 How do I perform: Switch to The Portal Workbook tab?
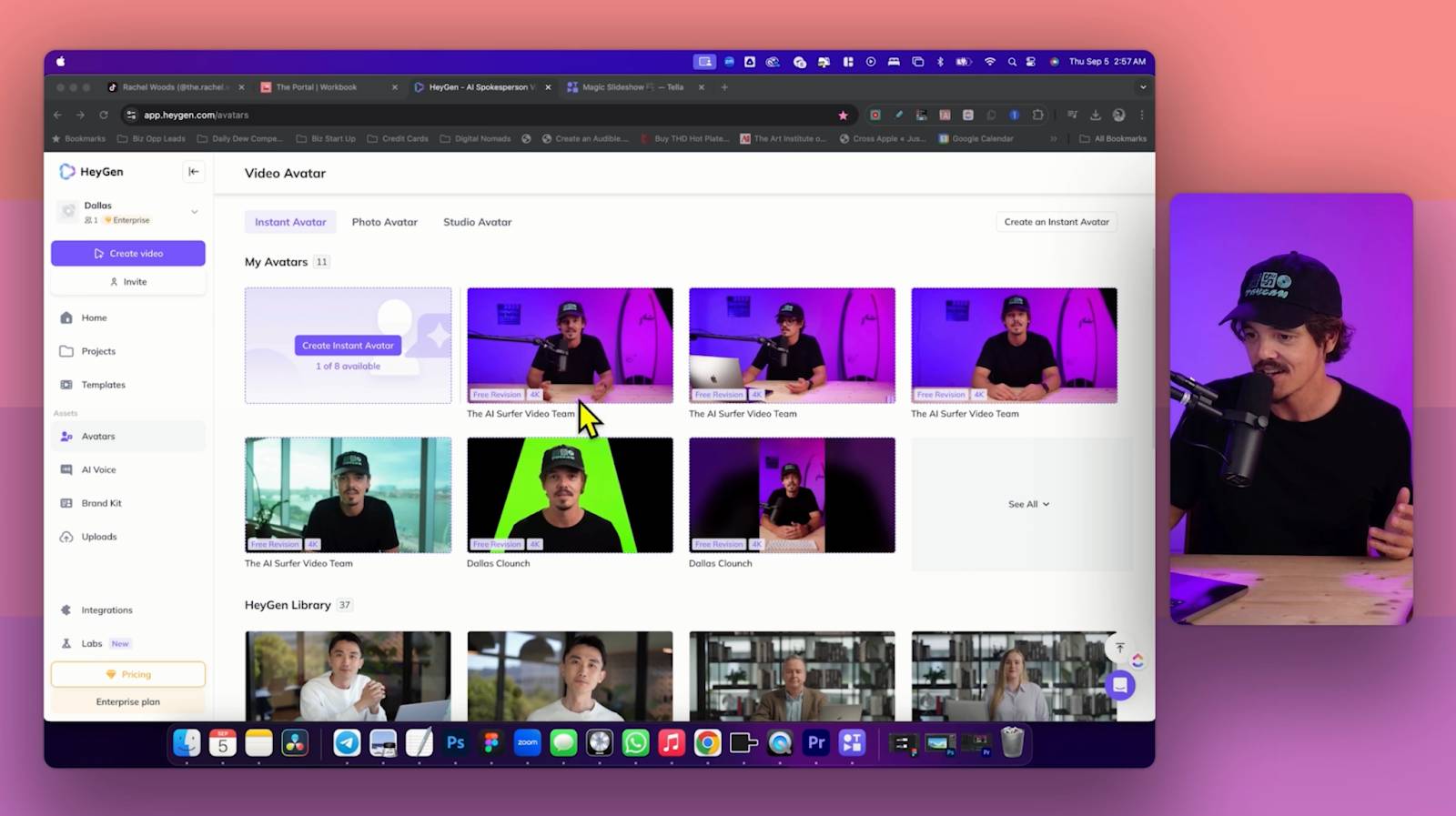[x=328, y=87]
